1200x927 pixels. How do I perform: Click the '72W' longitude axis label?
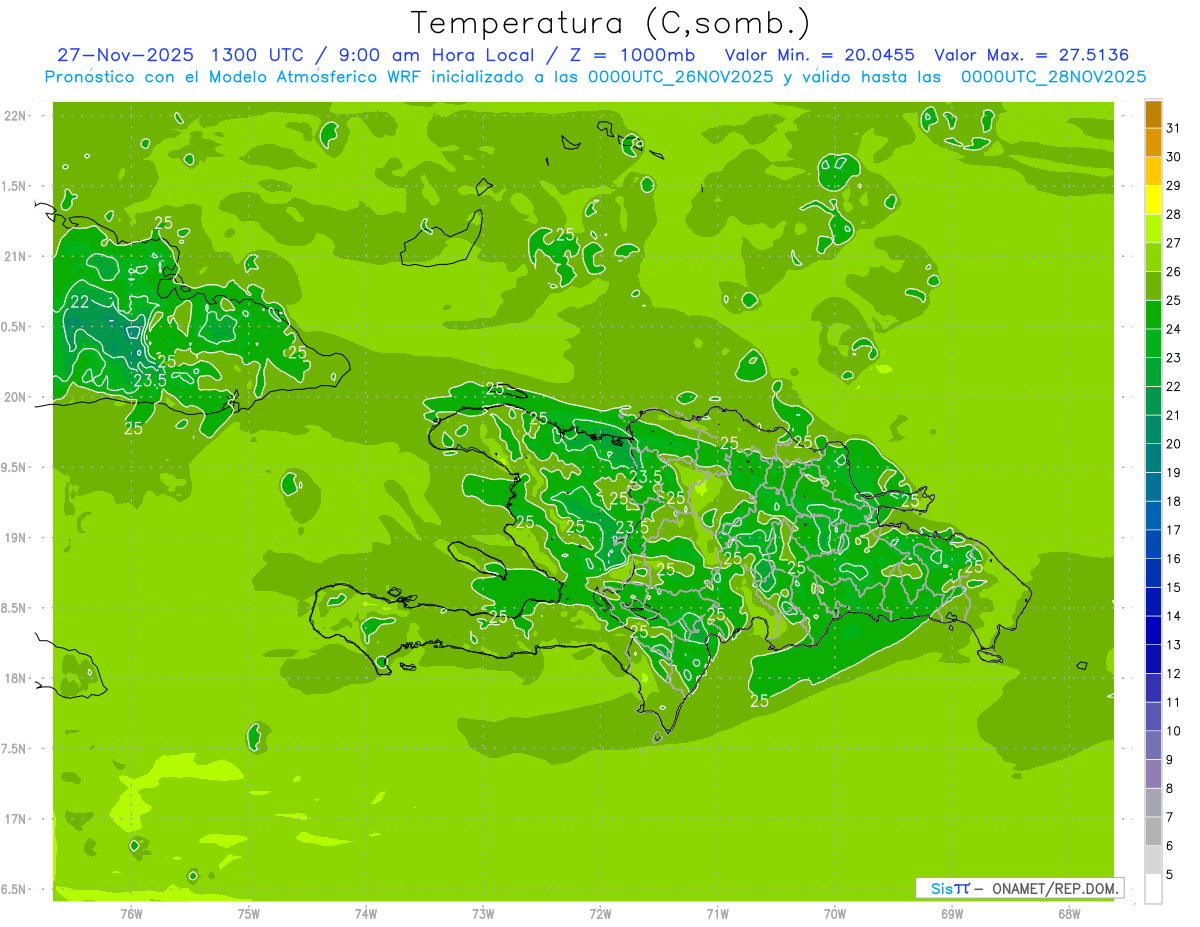[x=600, y=914]
